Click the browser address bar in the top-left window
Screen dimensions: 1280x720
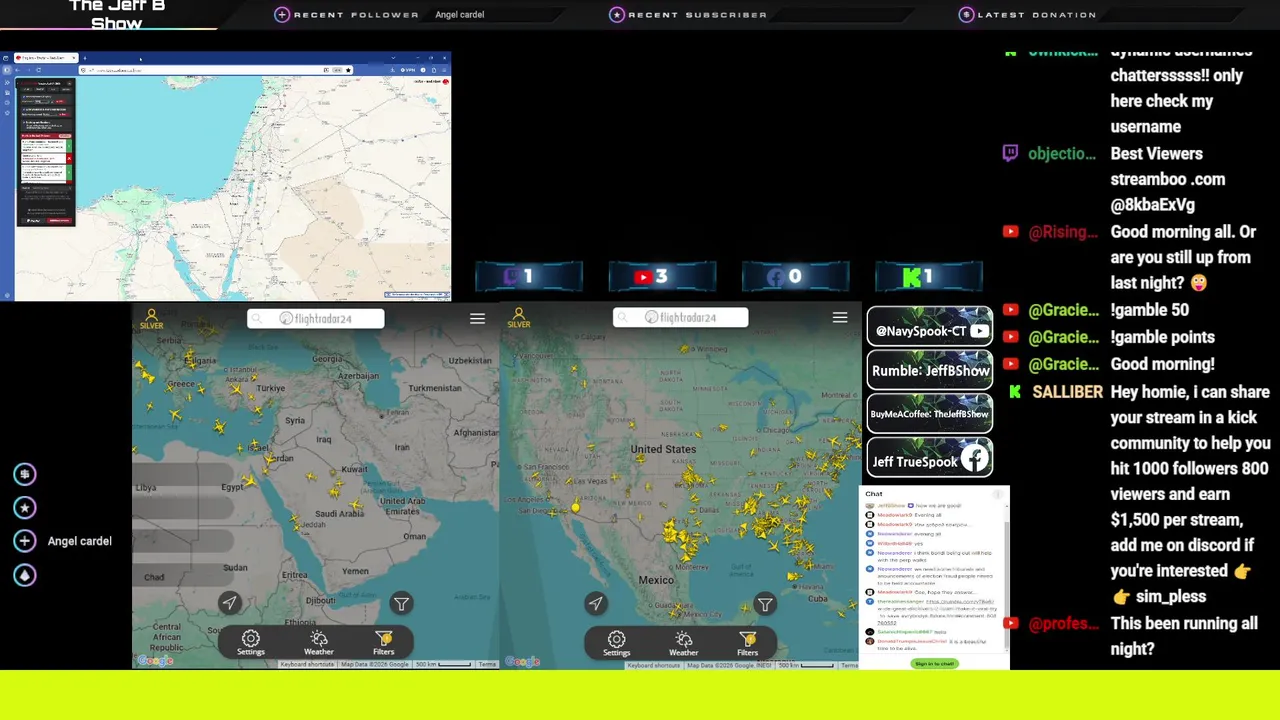(x=216, y=70)
